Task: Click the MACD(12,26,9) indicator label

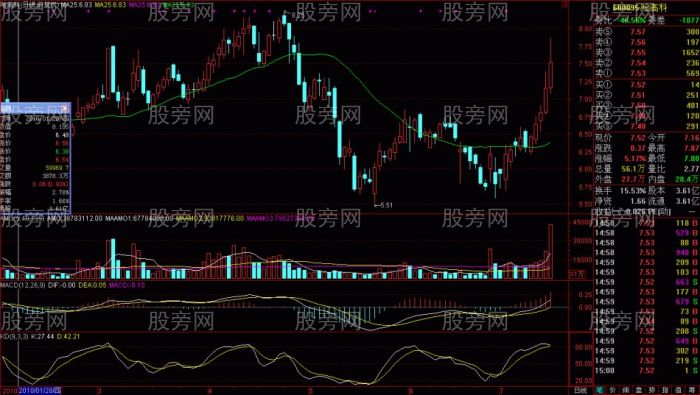Action: 23,285
